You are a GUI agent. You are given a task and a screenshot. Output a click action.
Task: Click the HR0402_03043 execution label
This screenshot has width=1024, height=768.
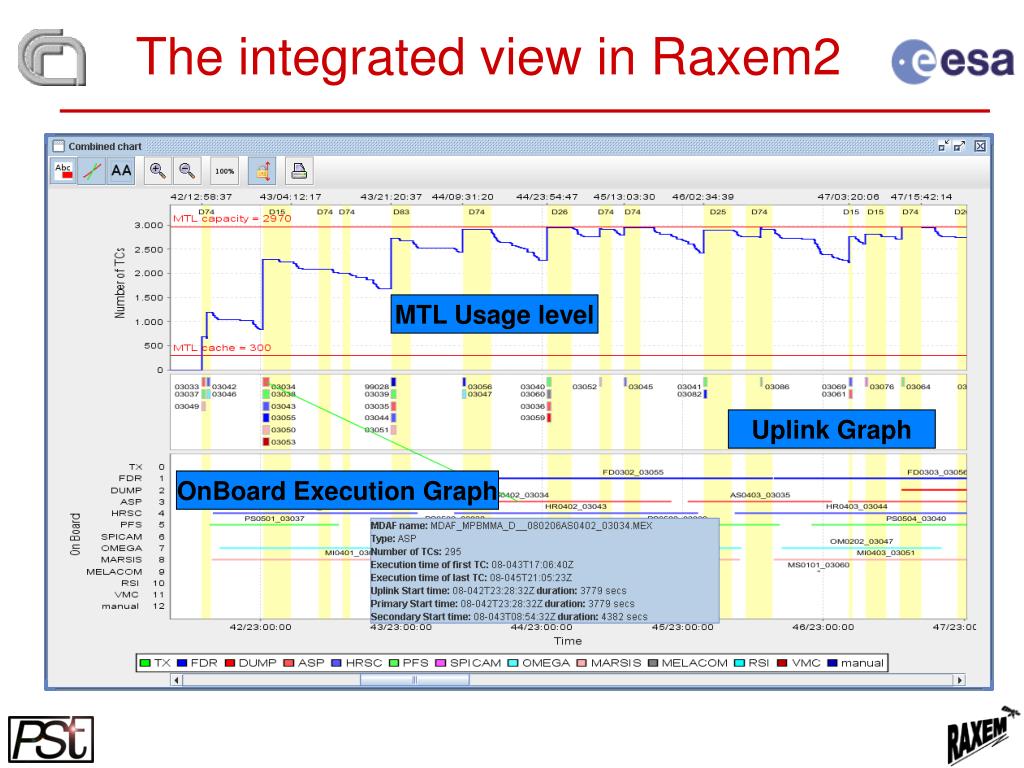point(576,506)
